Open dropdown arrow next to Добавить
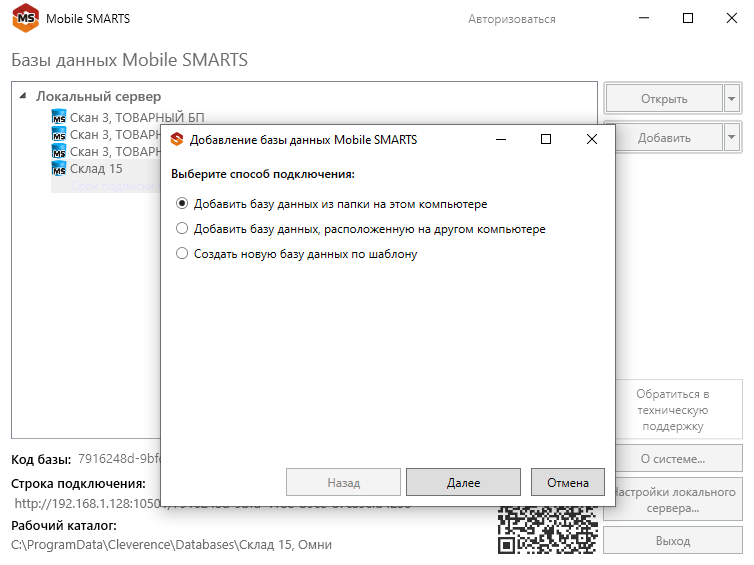The width and height of the screenshot is (754, 565). tap(732, 138)
